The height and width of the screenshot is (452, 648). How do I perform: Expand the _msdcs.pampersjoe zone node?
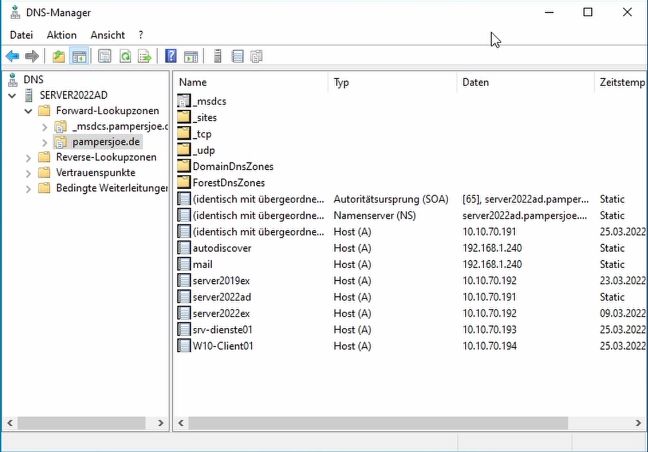pyautogui.click(x=45, y=127)
